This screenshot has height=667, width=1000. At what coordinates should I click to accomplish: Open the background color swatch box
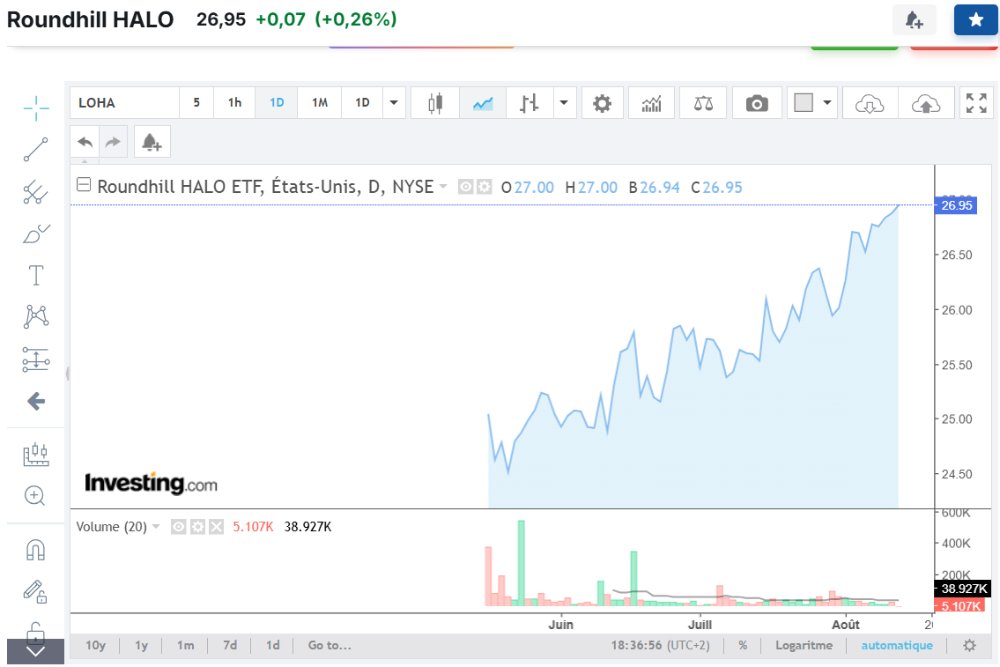tap(803, 103)
